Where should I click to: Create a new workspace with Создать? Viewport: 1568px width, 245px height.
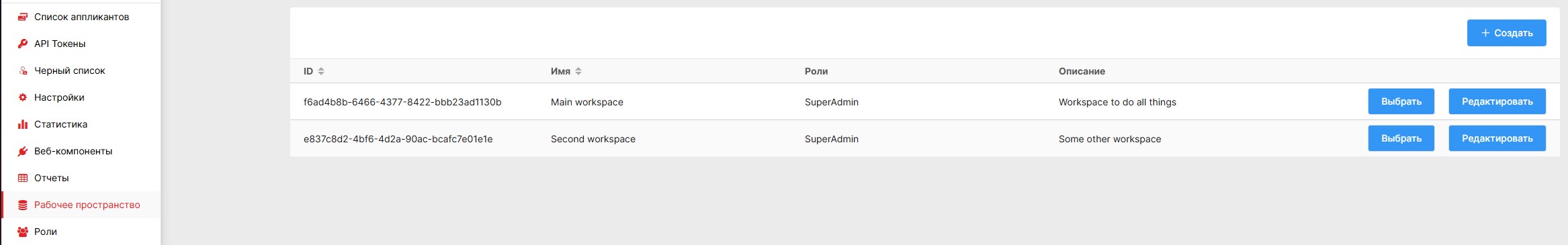click(x=1506, y=33)
